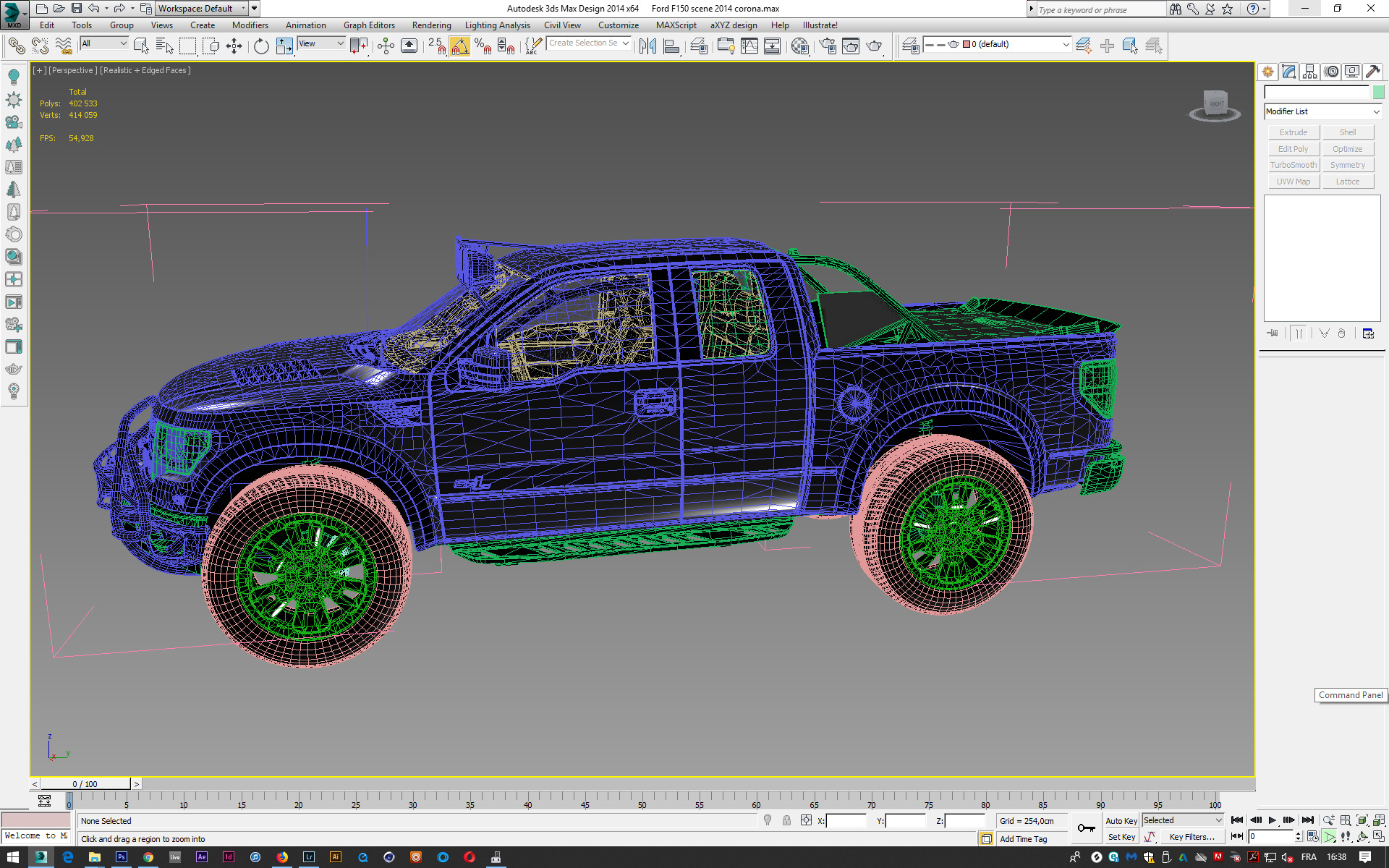The height and width of the screenshot is (868, 1389).
Task: Open the Curve Editor
Action: [x=749, y=46]
